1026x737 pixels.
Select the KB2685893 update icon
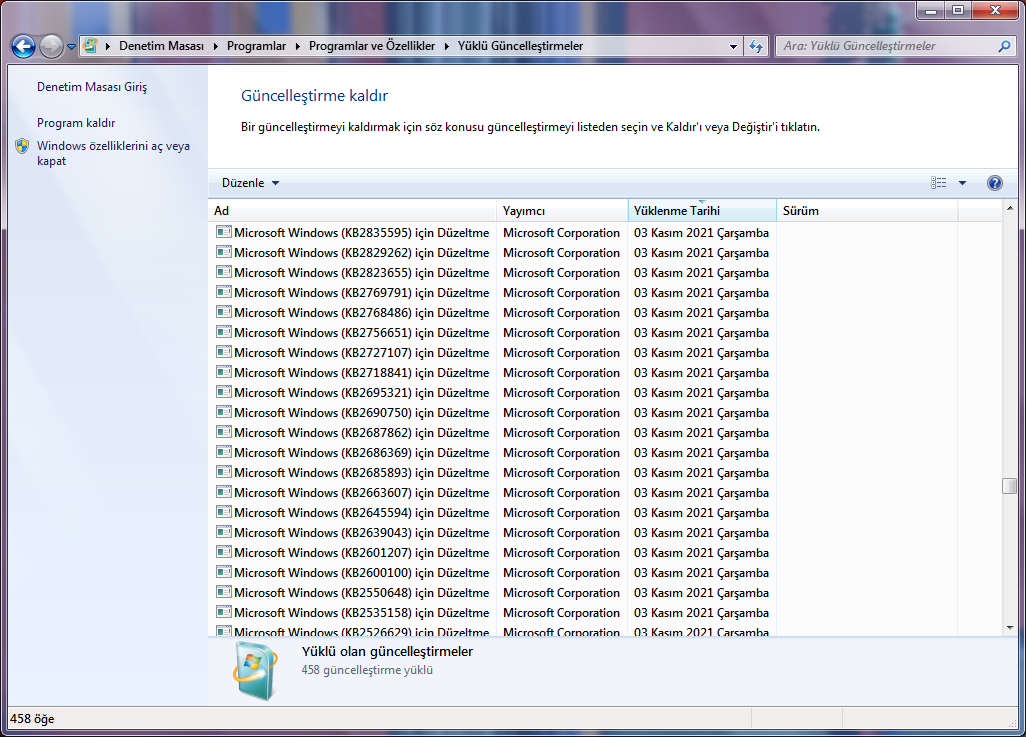click(x=224, y=472)
